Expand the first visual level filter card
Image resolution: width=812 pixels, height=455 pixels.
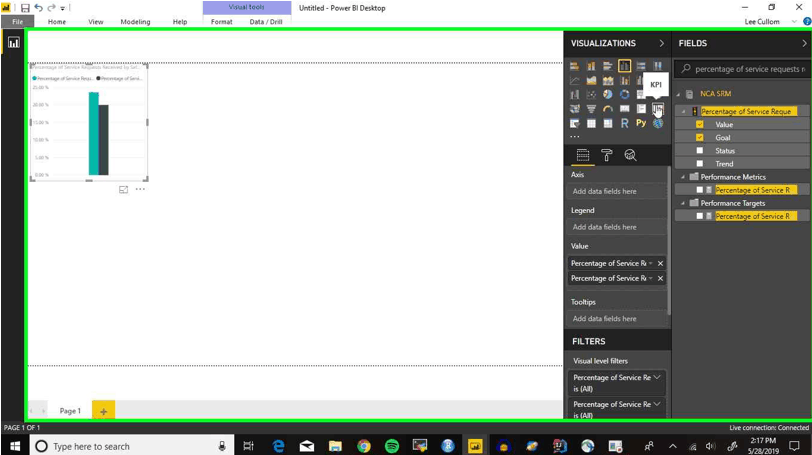[657, 377]
